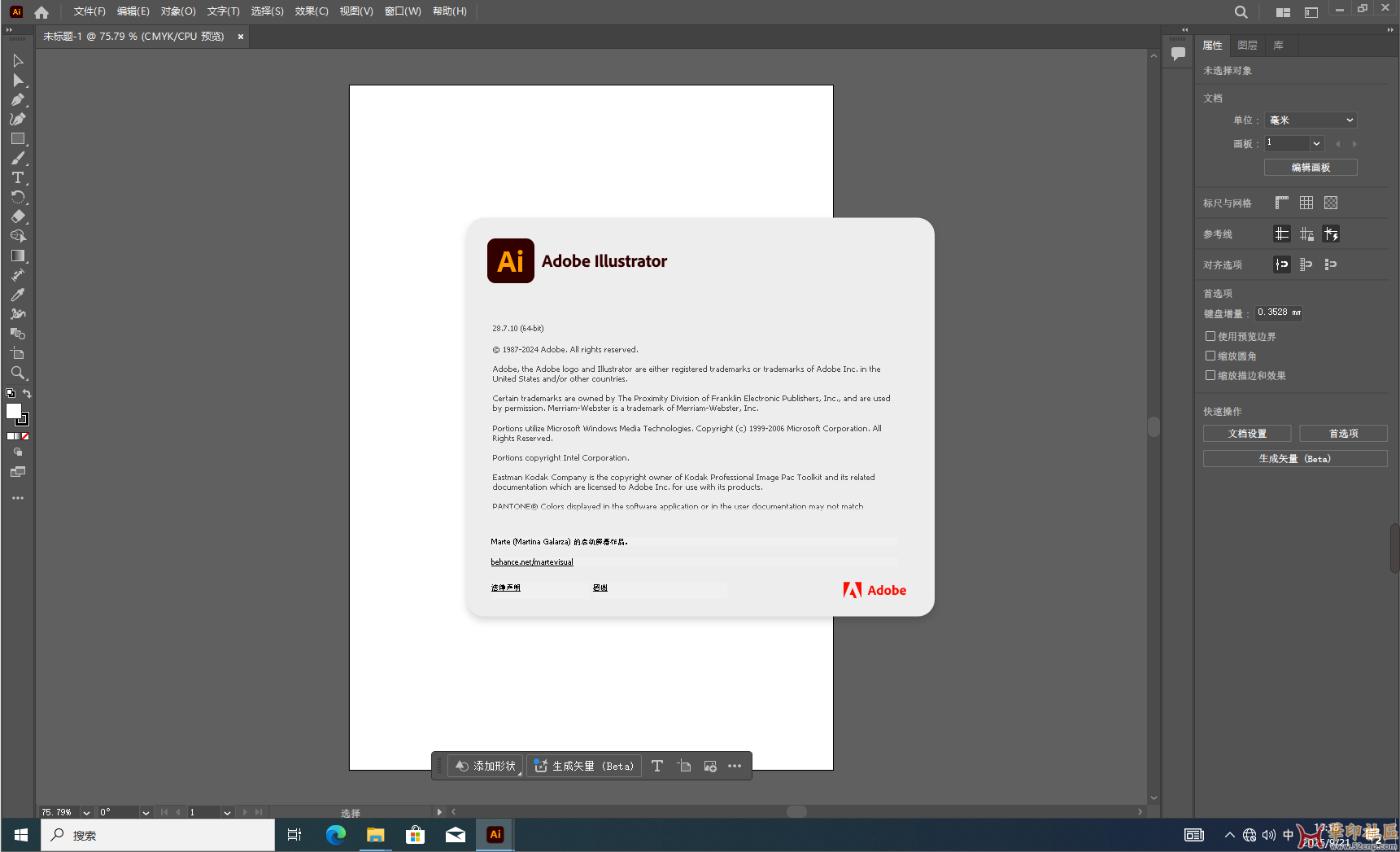Click the 文档设置 button
The image size is (1400, 852).
1247,434
